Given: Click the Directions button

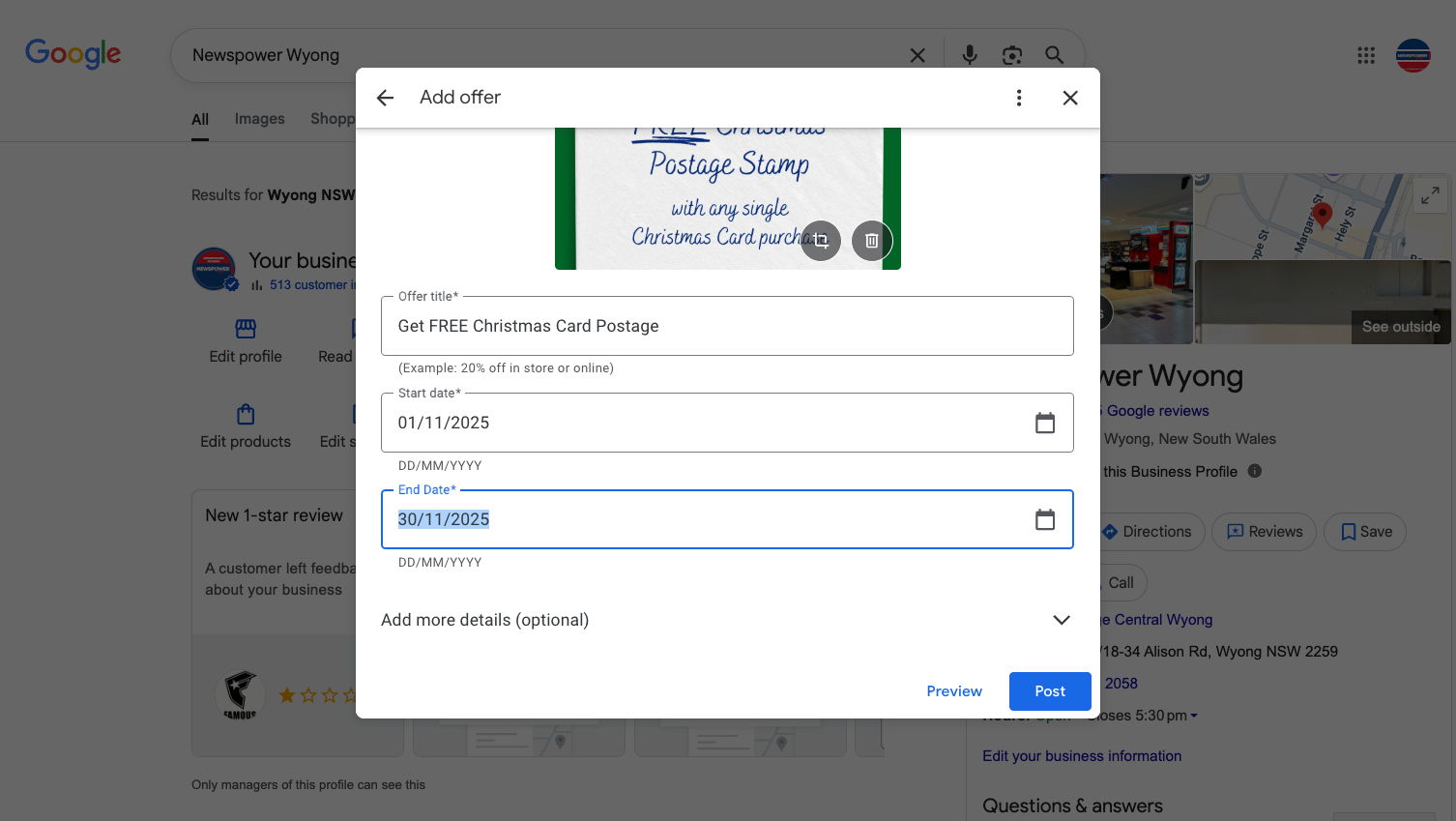Looking at the screenshot, I should coord(1150,532).
